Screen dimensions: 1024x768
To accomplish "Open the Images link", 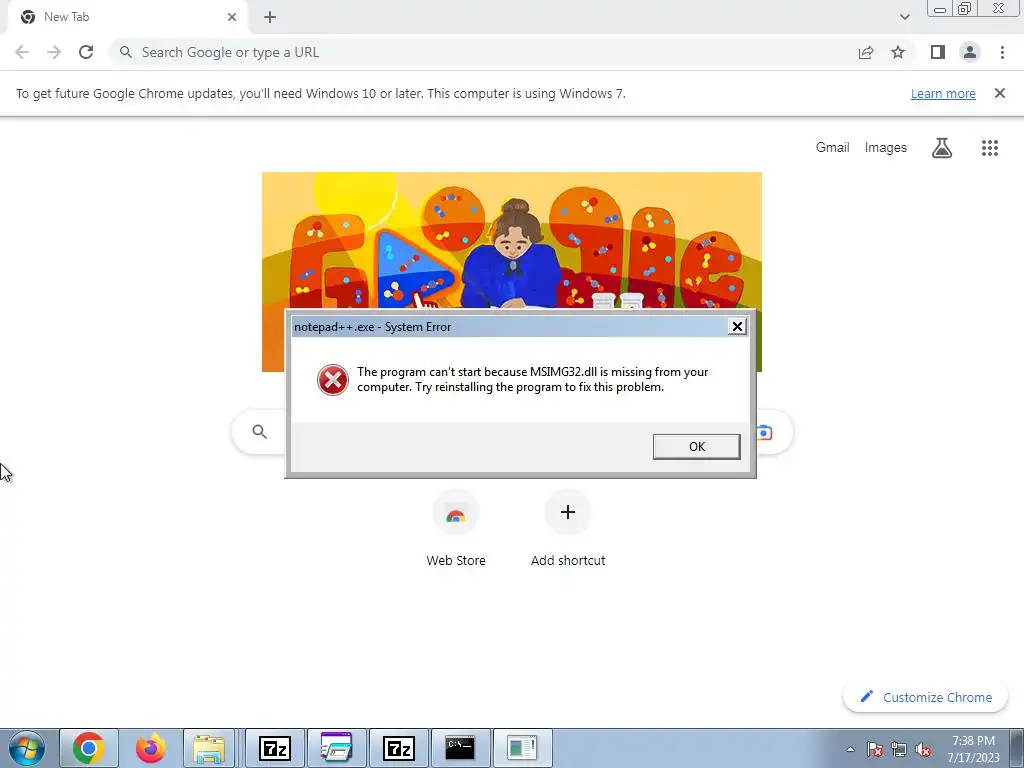I will click(886, 148).
